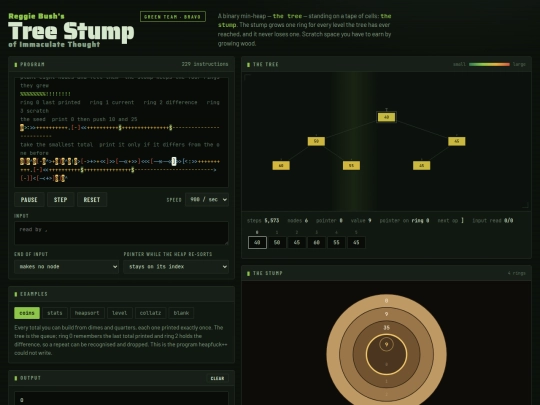Click the STEP button

click(x=61, y=200)
